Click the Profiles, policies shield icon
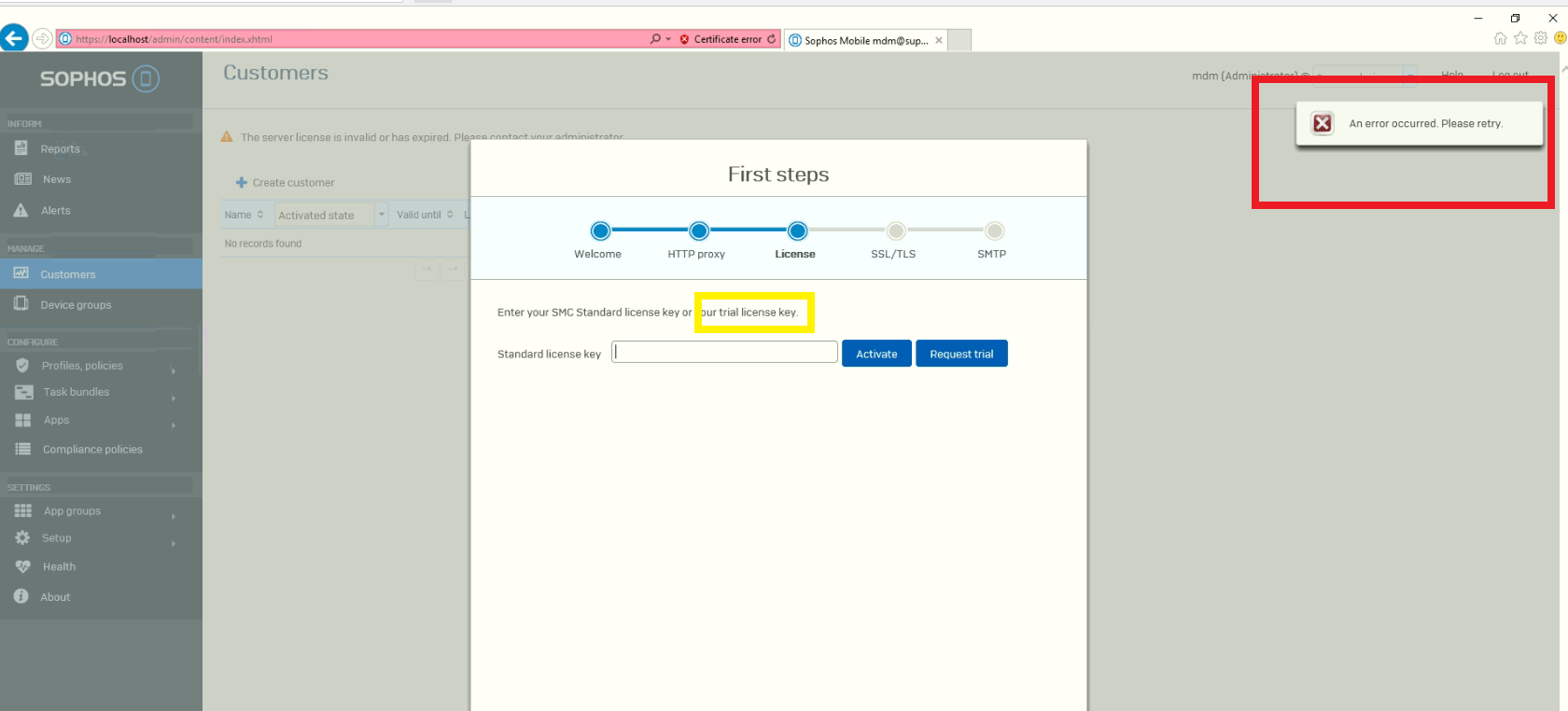Viewport: 1568px width, 711px height. [22, 366]
